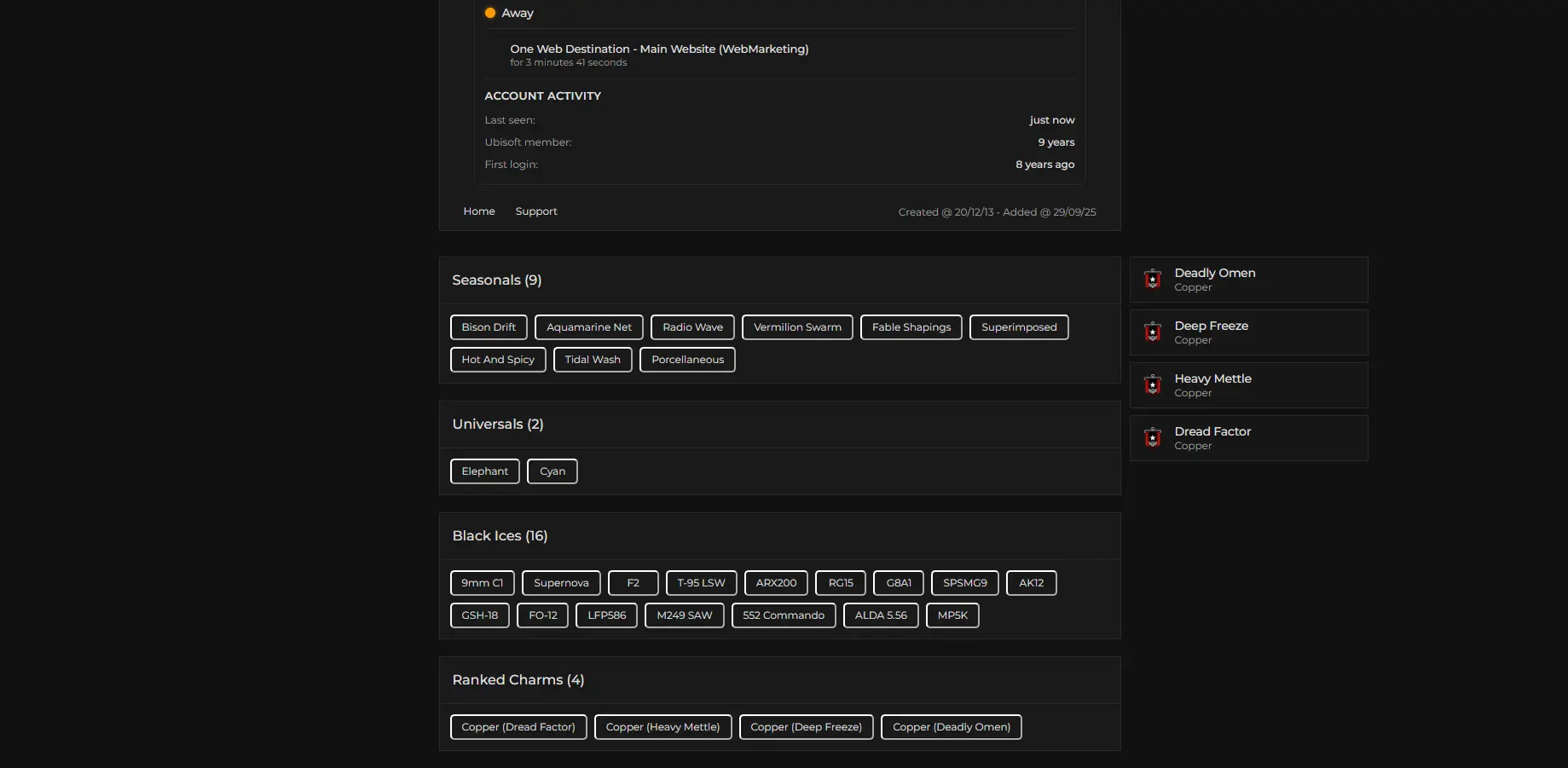1568x768 pixels.
Task: Select the Cyan universal skin tag
Action: point(552,471)
